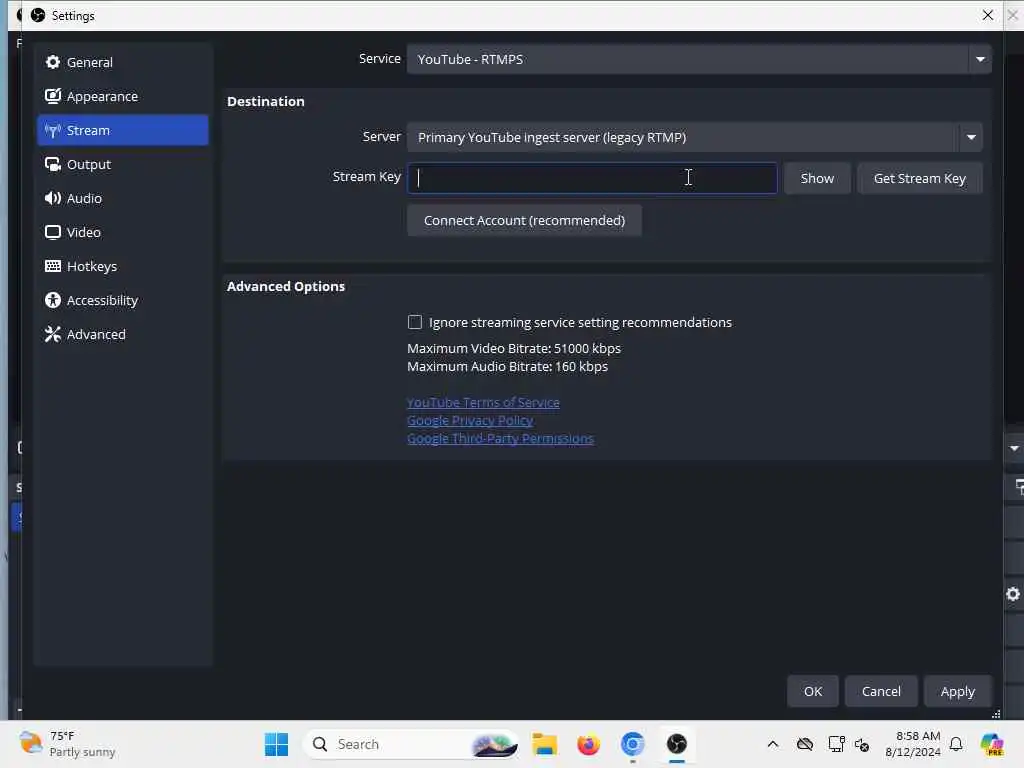Screen dimensions: 1024x768
Task: Click Cancel to discard changes
Action: pyautogui.click(x=881, y=691)
